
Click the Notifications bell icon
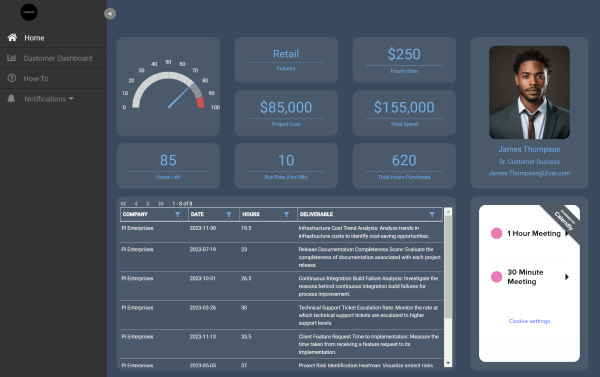[11, 99]
